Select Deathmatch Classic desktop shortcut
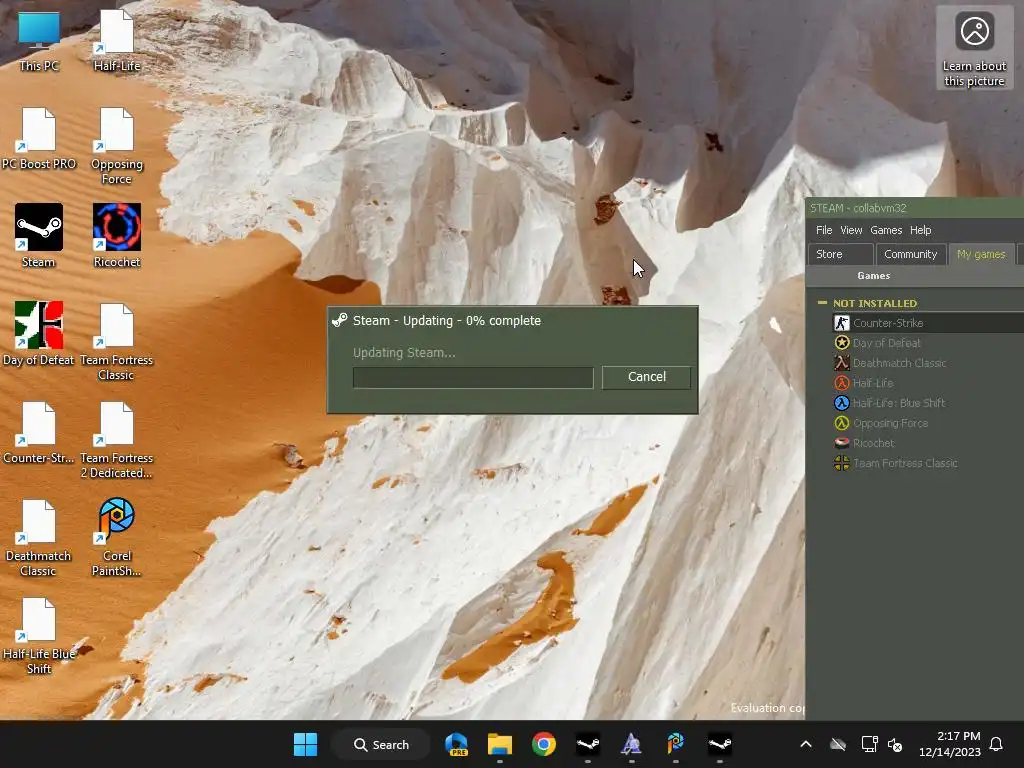Viewport: 1024px width, 768px height. tap(39, 538)
